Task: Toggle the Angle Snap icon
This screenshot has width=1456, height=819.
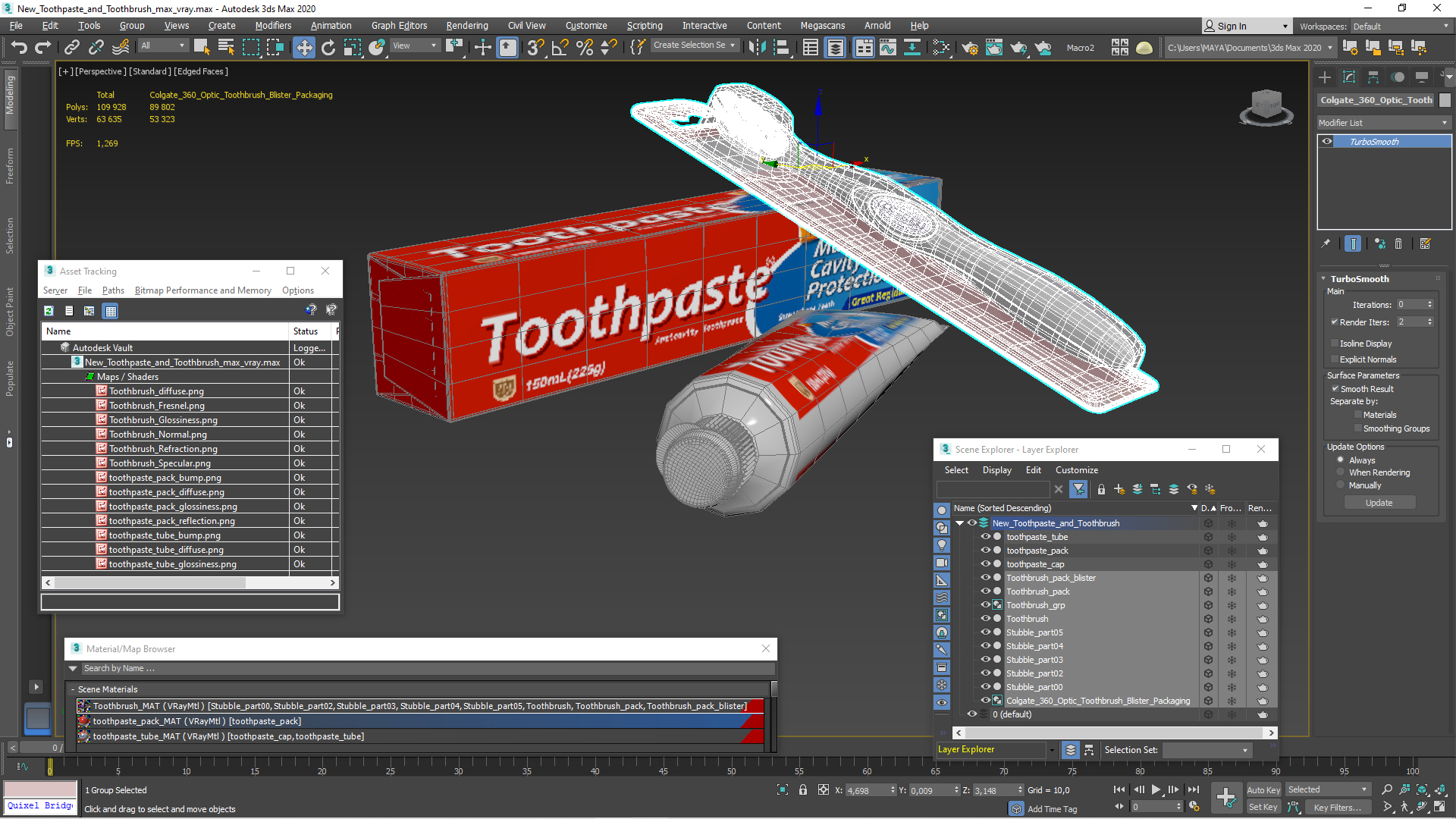Action: coord(560,48)
